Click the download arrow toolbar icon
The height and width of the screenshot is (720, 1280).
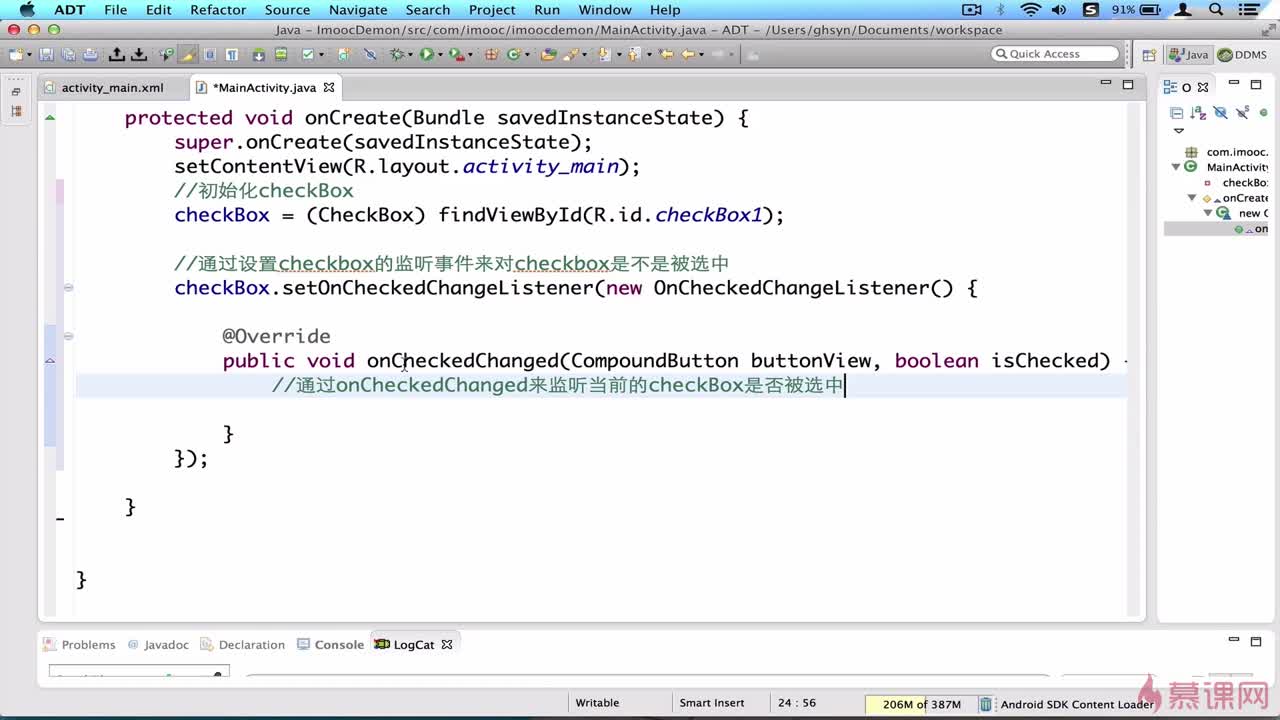click(x=139, y=54)
